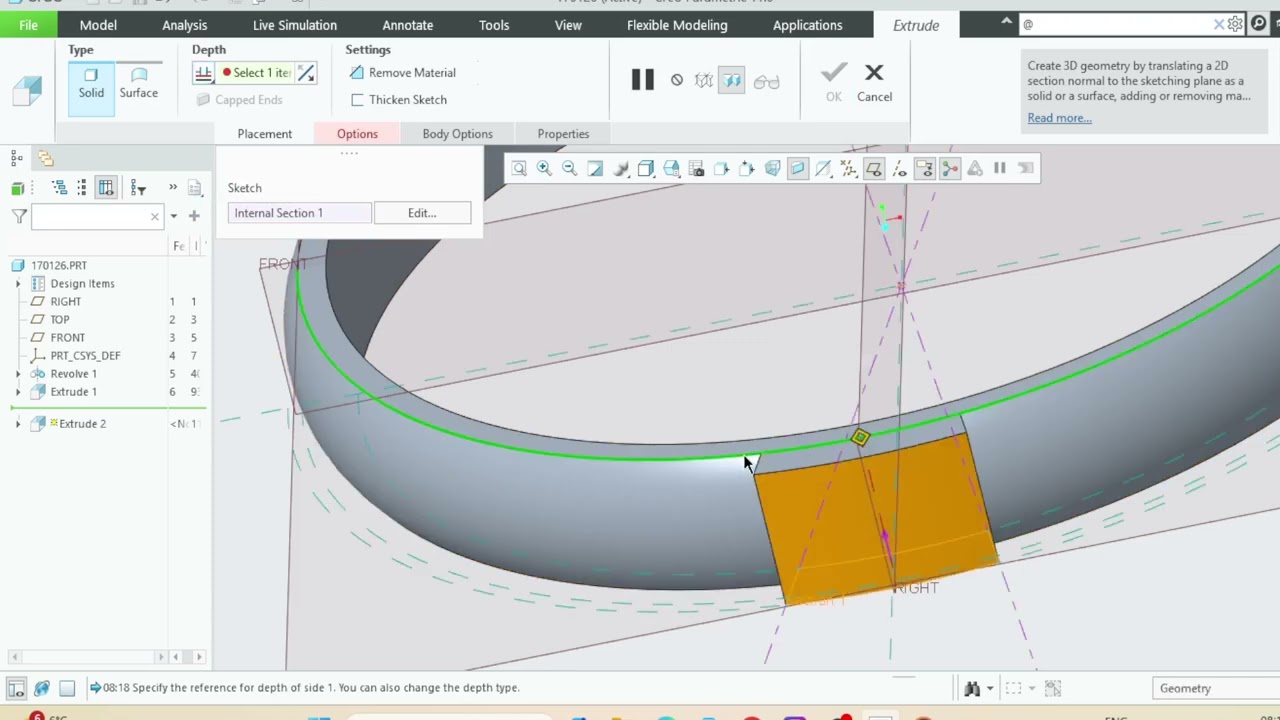
Task: Switch to the Annotate ribbon tab
Action: click(x=408, y=25)
